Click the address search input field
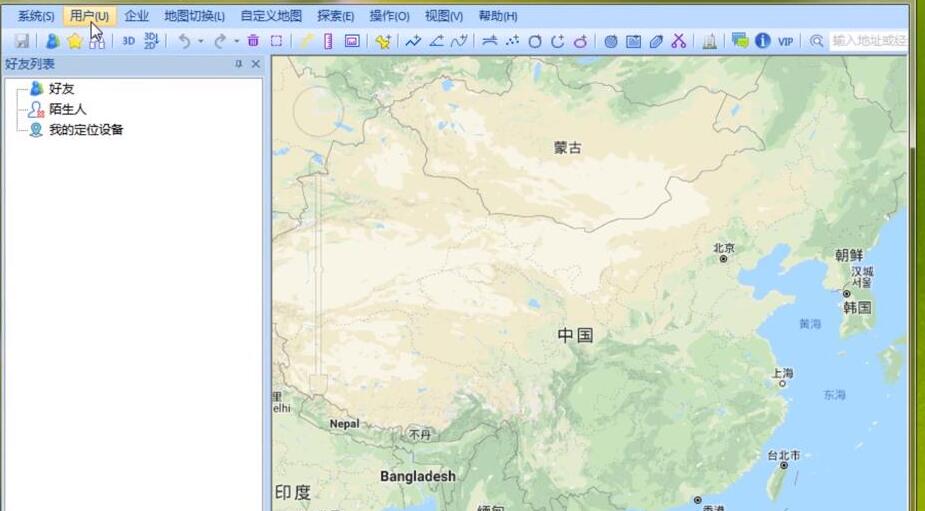The width and height of the screenshot is (925, 511). (x=868, y=41)
